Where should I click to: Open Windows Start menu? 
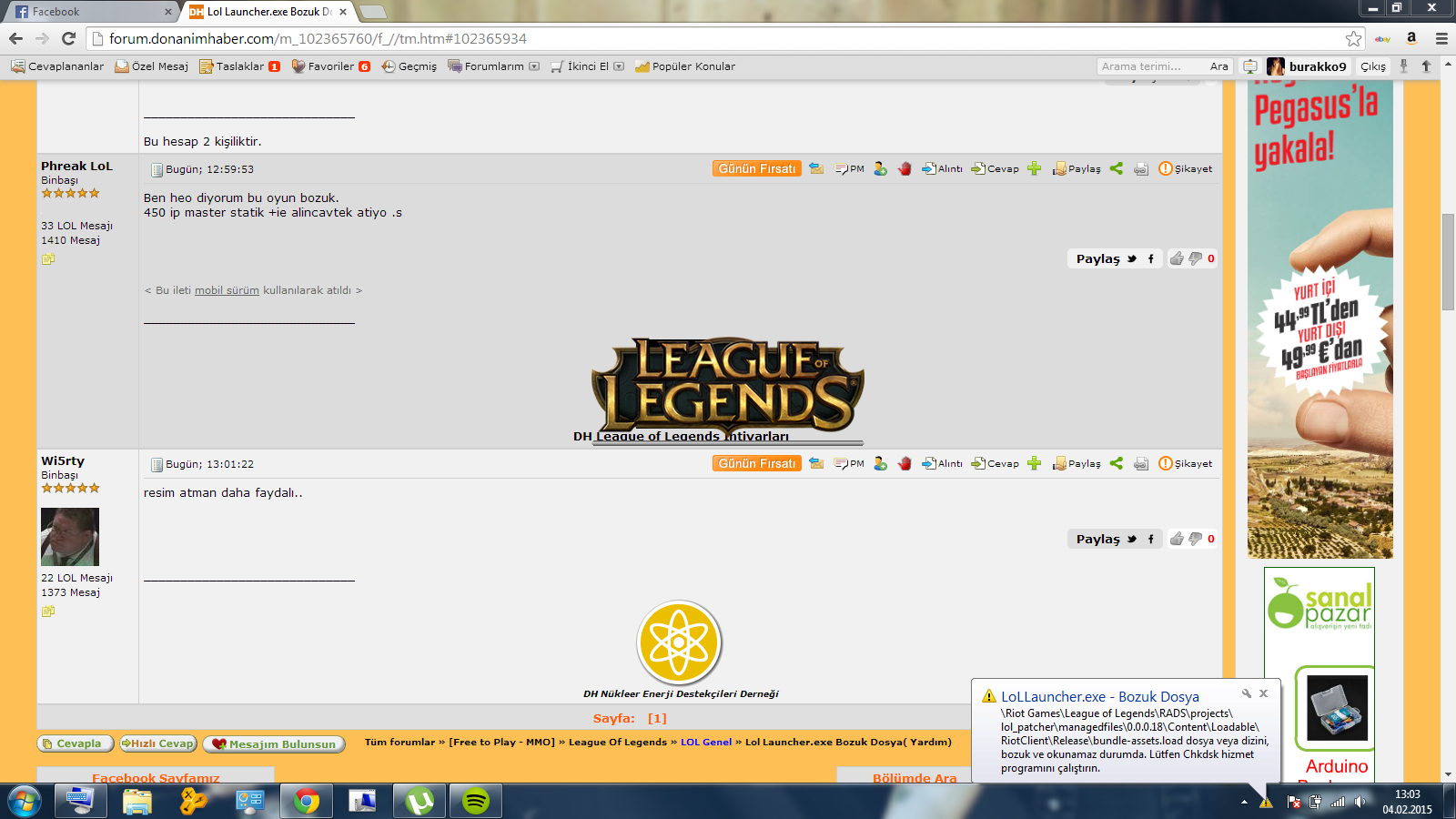tap(24, 802)
